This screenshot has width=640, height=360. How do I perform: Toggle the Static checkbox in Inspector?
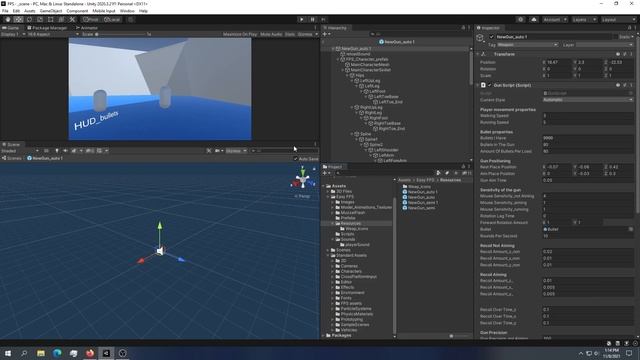click(615, 37)
